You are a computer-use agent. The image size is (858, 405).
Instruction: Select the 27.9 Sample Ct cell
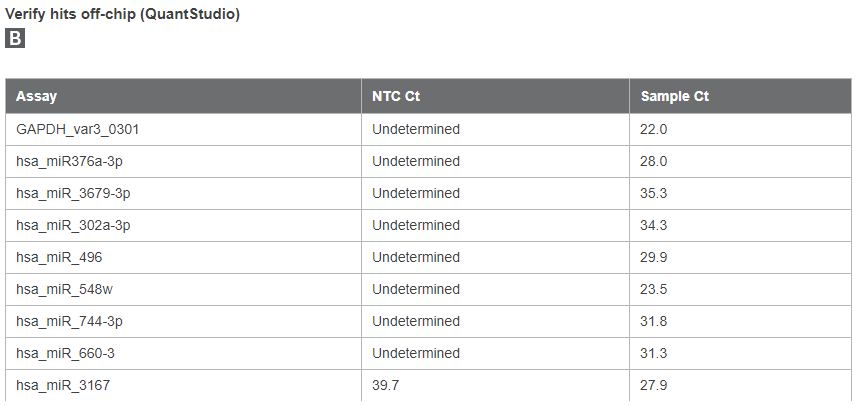click(653, 385)
